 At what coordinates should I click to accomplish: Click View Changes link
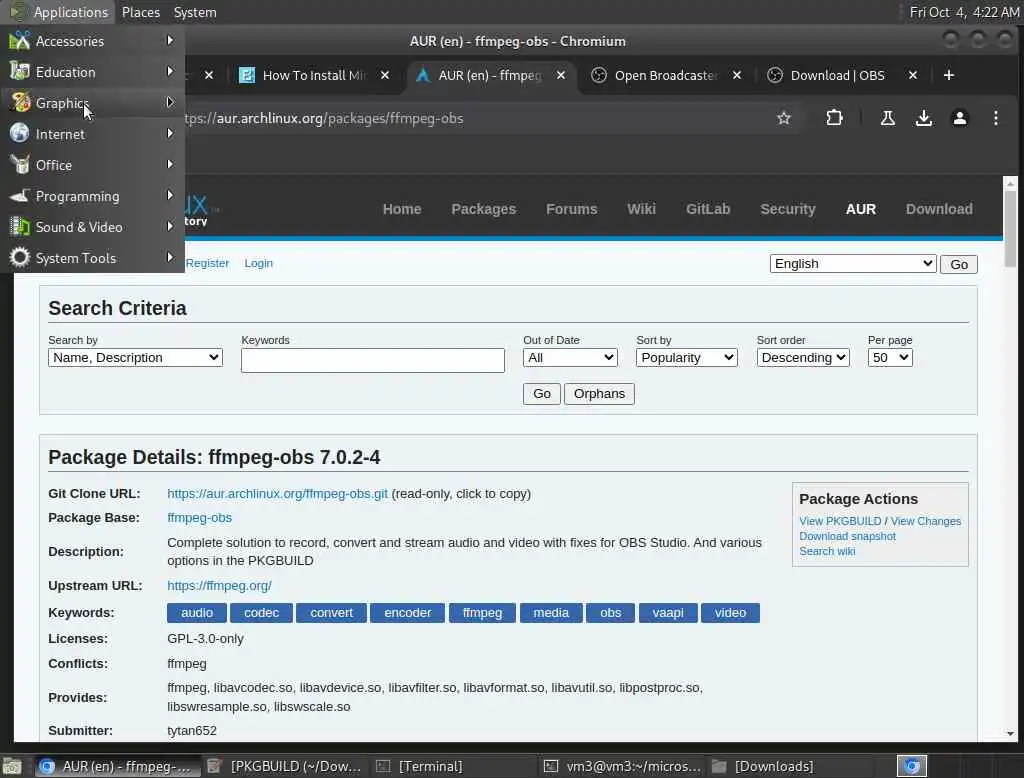(925, 521)
